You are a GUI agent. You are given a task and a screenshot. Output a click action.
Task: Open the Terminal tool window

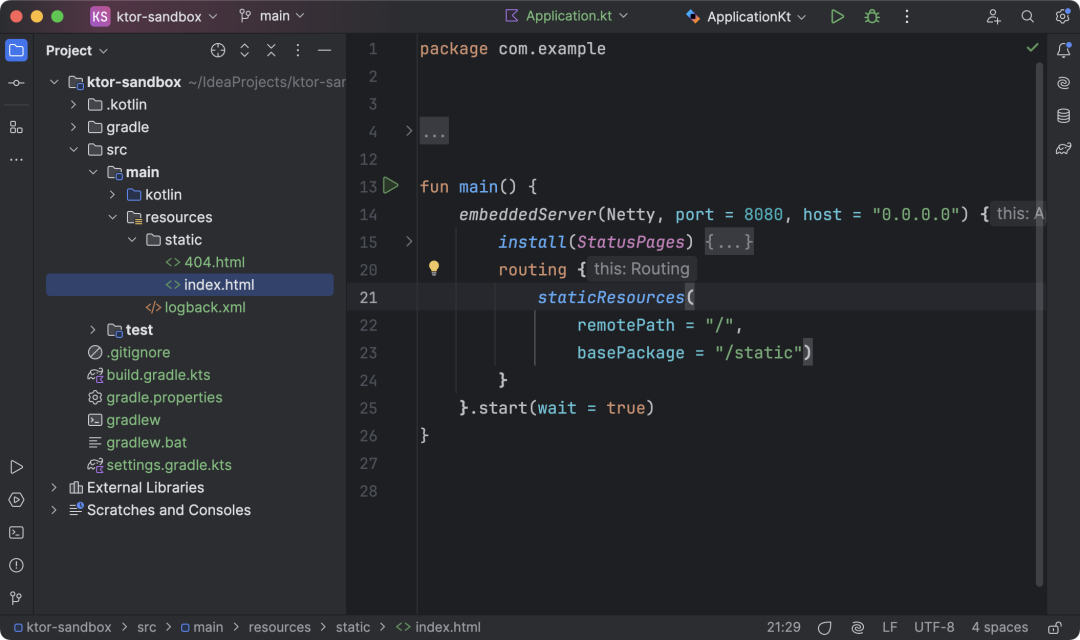(x=17, y=533)
